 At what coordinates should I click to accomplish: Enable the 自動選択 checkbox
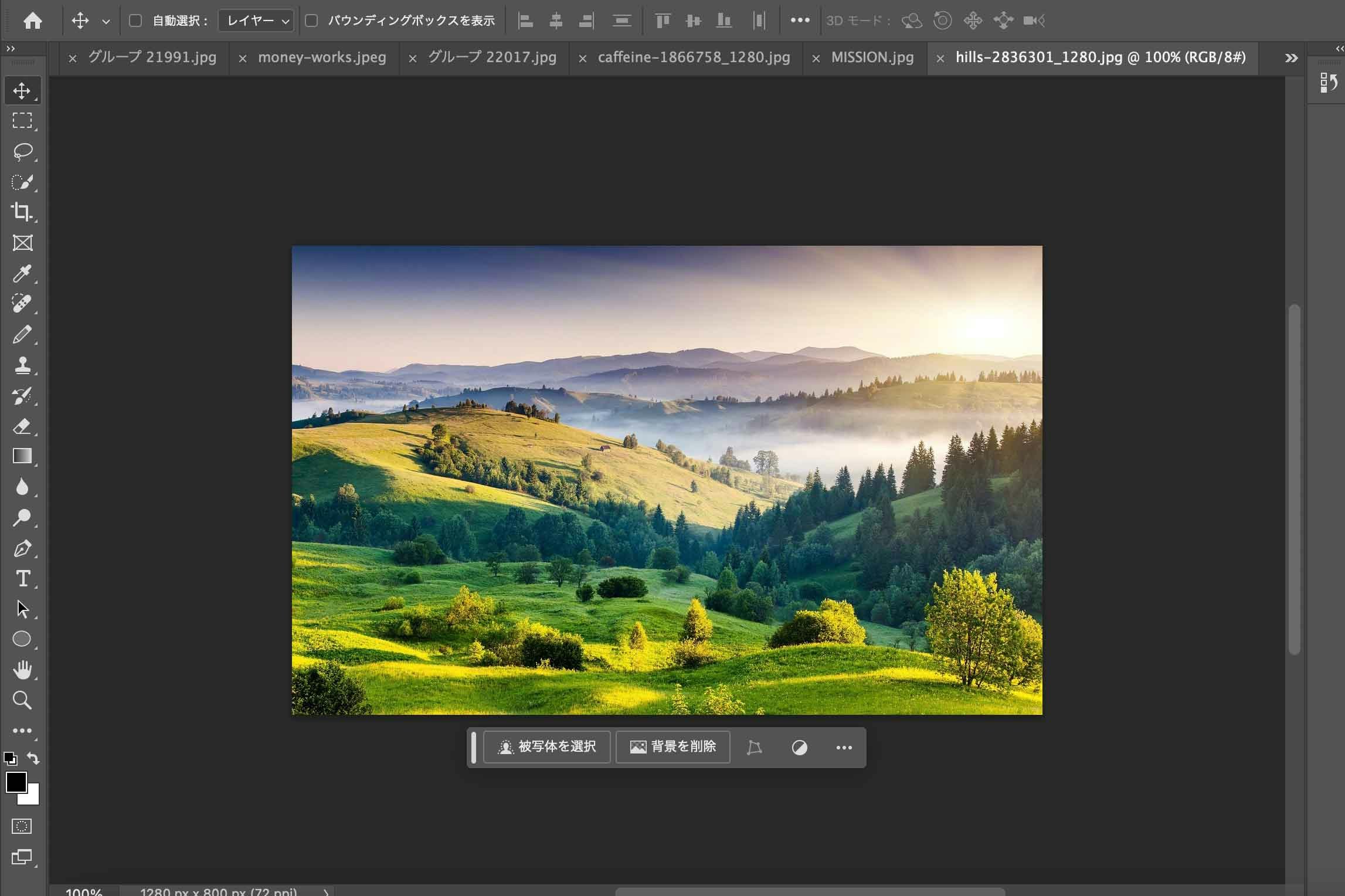click(135, 21)
